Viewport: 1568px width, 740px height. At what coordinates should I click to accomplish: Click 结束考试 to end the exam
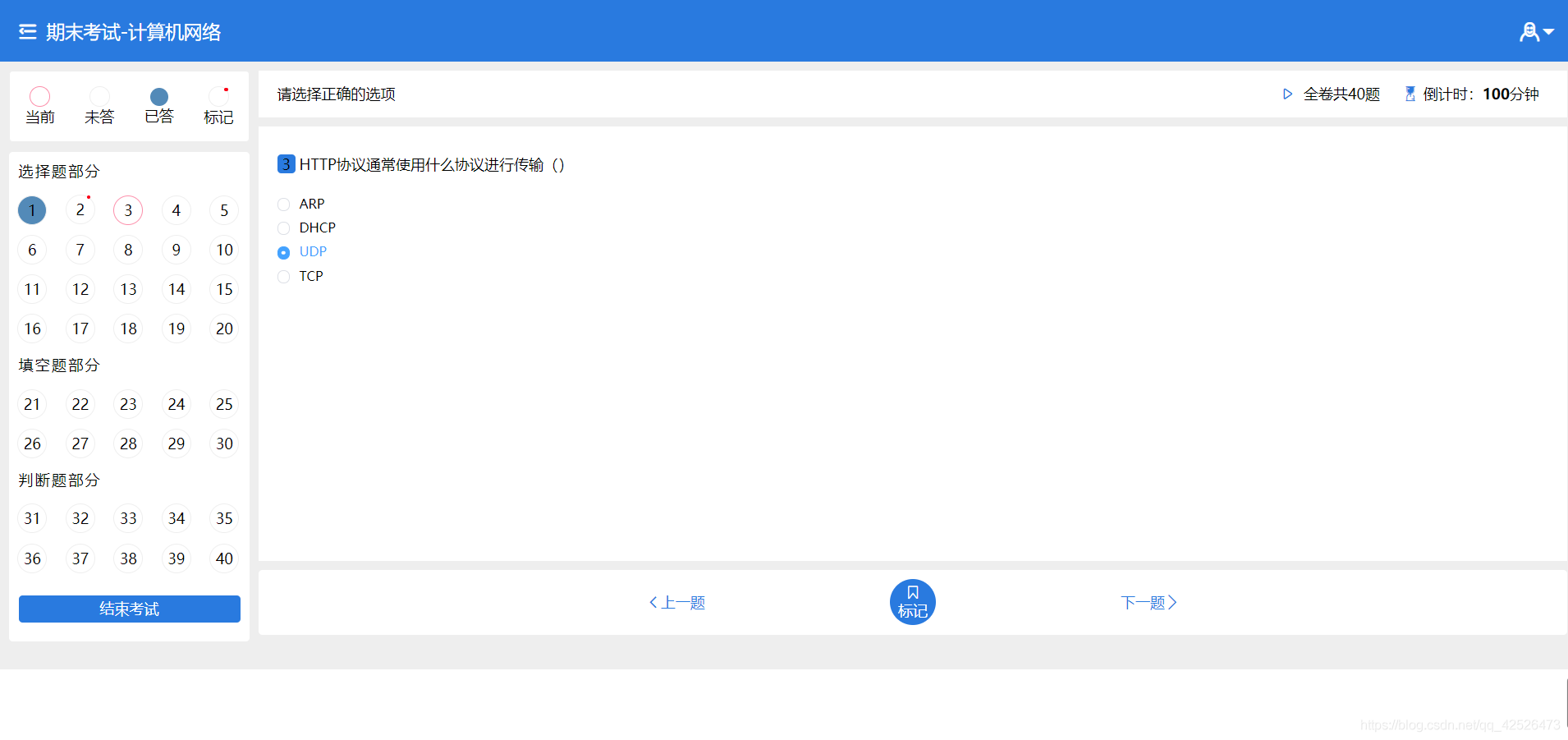130,609
